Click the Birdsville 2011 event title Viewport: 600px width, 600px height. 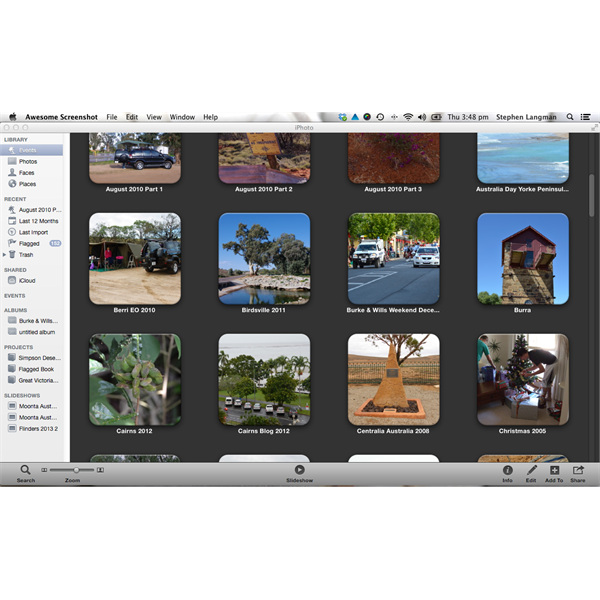pos(263,310)
